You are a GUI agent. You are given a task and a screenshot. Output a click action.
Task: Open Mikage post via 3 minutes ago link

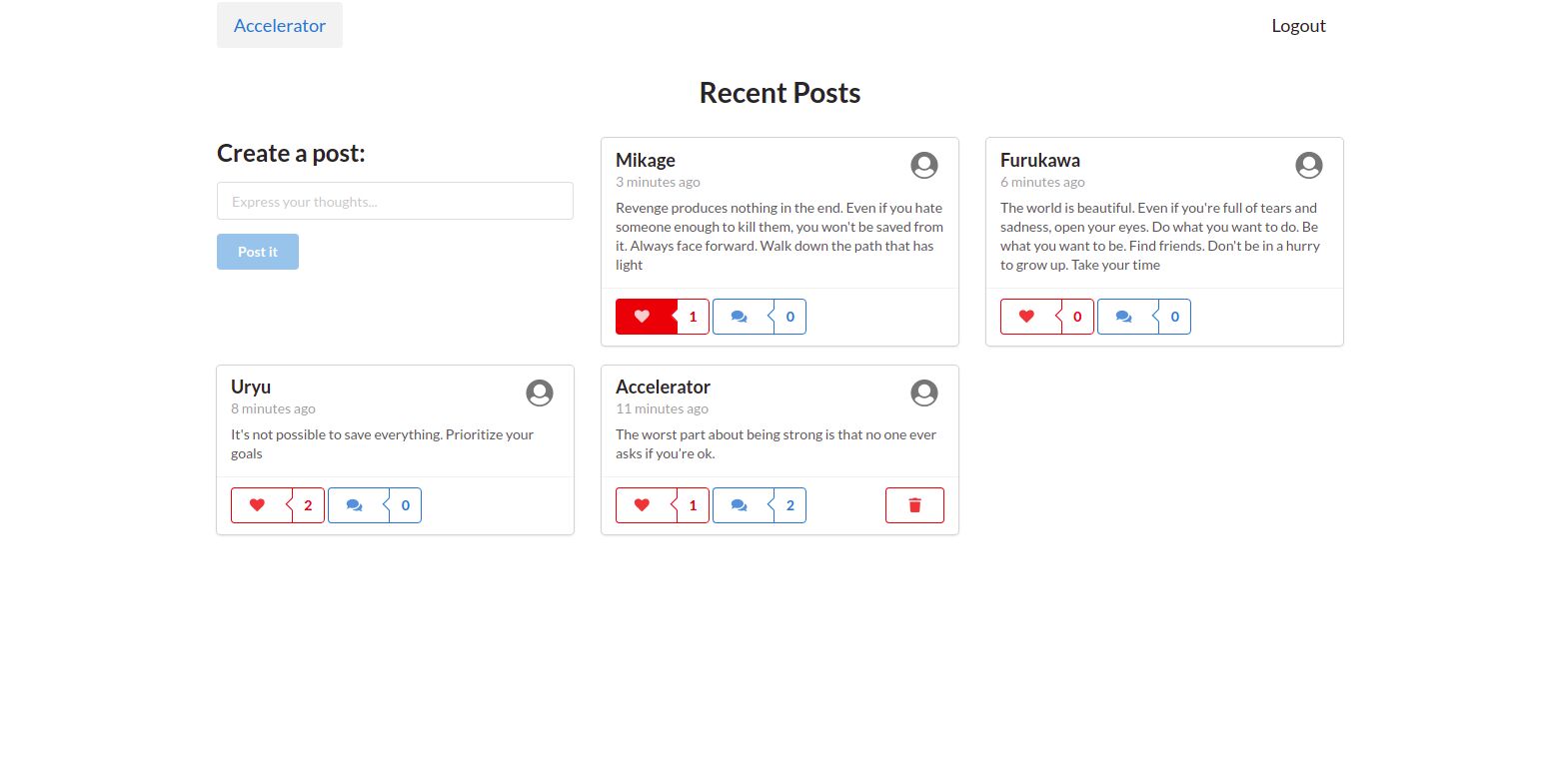pyautogui.click(x=658, y=182)
